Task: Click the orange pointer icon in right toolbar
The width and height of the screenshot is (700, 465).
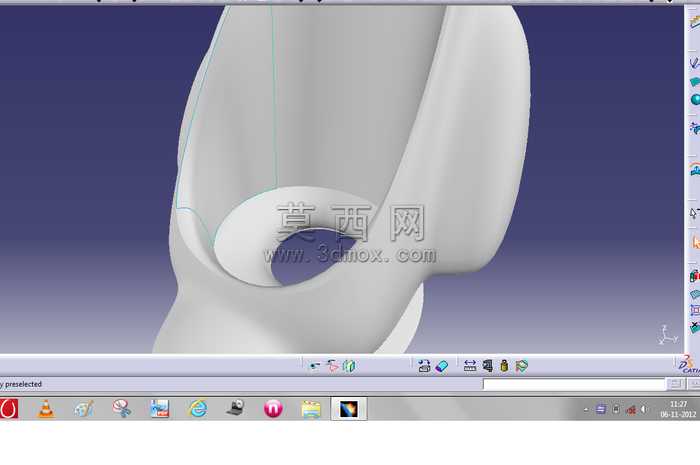Action: pos(696,242)
